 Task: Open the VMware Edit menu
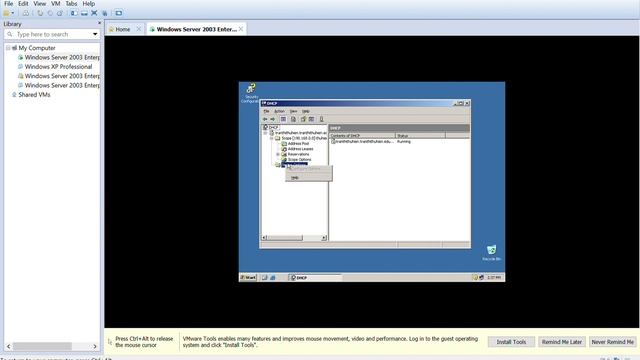tap(23, 4)
